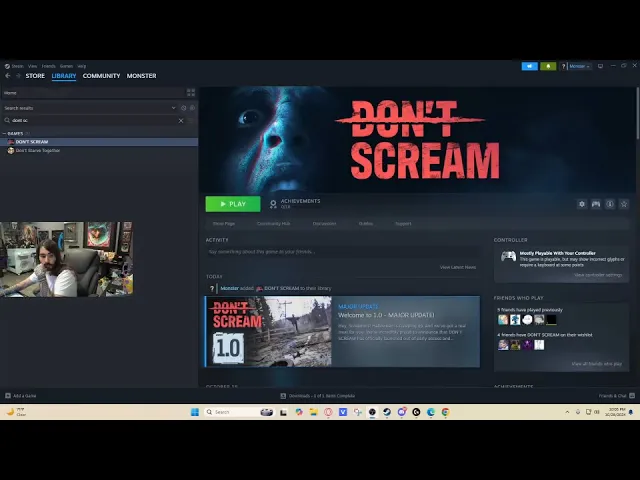Open weather widget on taskbar
Viewport: 640px width, 480px height.
pos(16,412)
